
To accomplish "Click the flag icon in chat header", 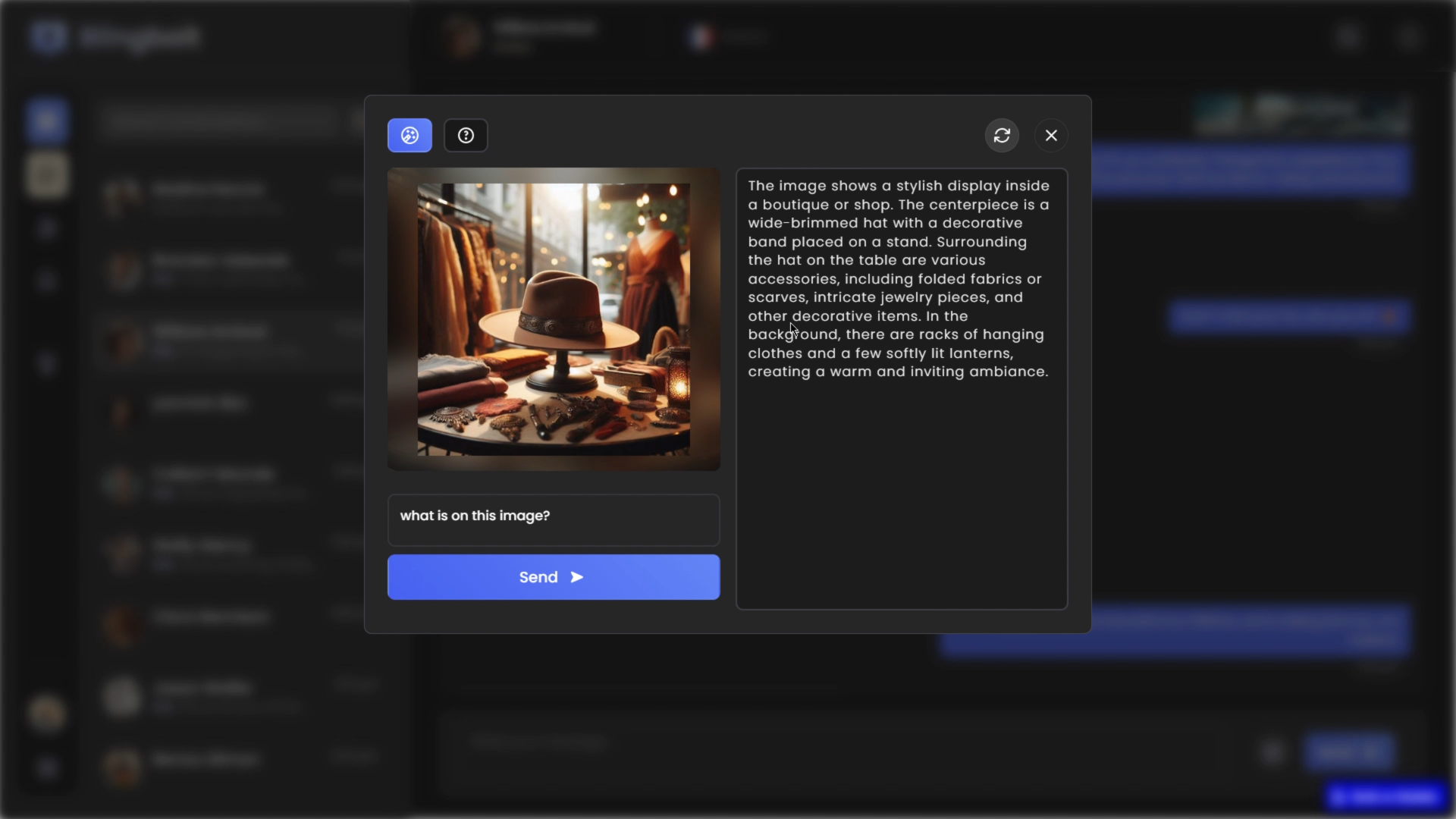I will point(701,36).
